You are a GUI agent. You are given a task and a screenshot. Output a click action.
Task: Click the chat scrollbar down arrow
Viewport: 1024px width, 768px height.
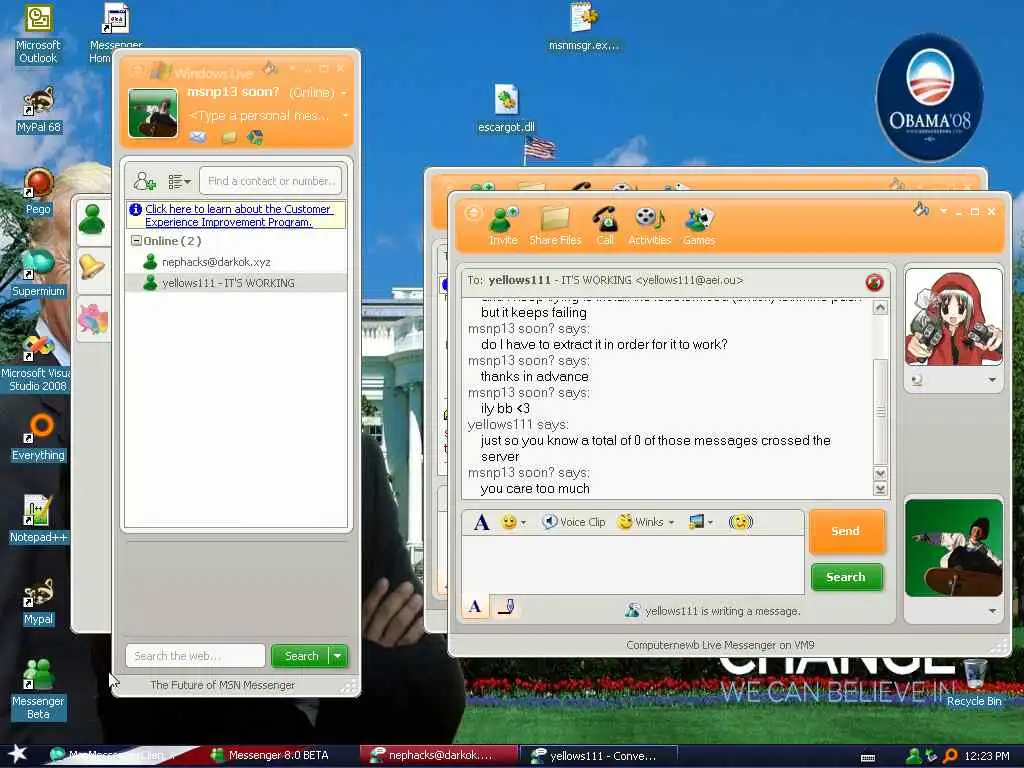click(x=880, y=473)
